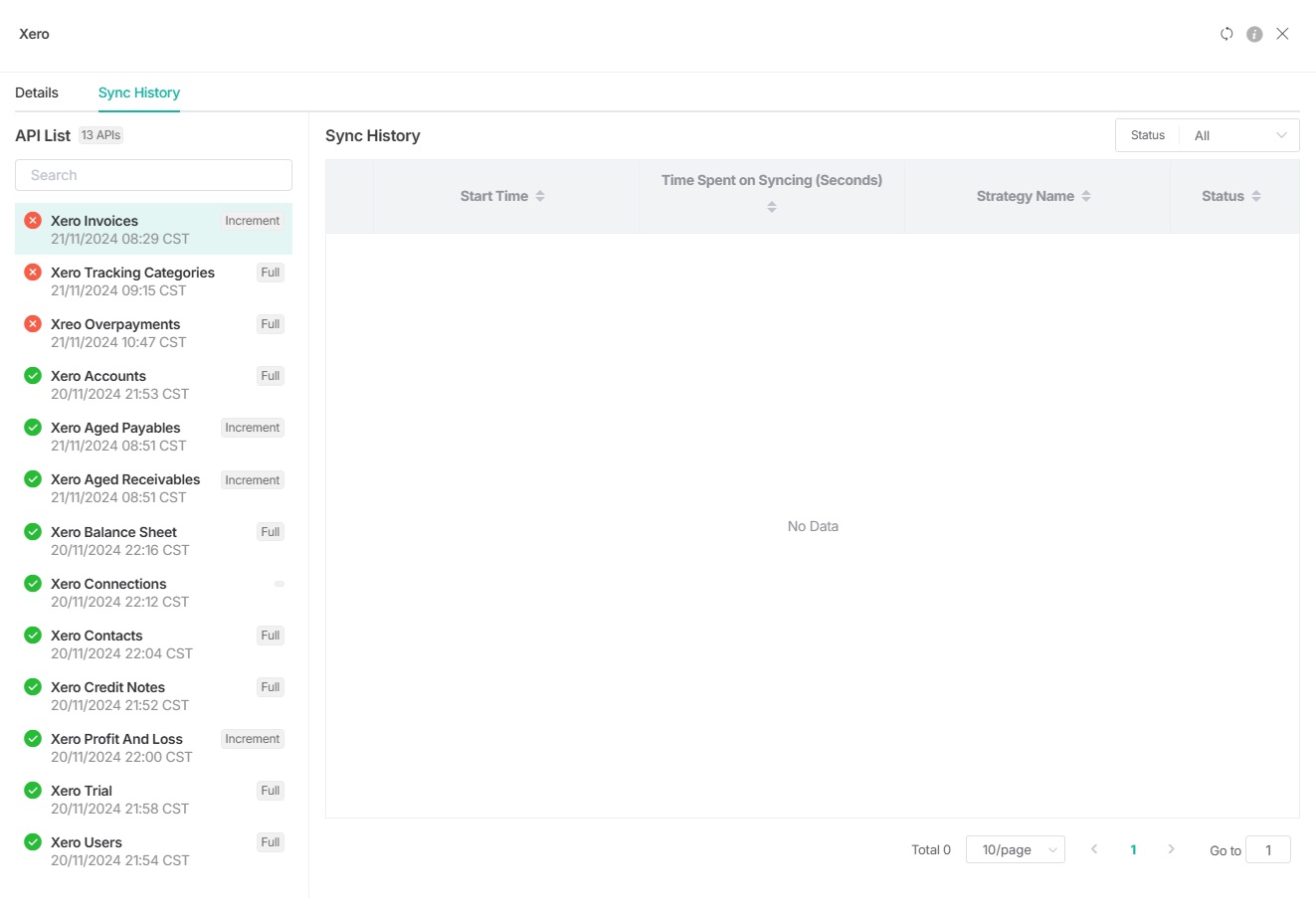Click the refresh sync icon in header
This screenshot has width=1316, height=913.
click(1226, 34)
